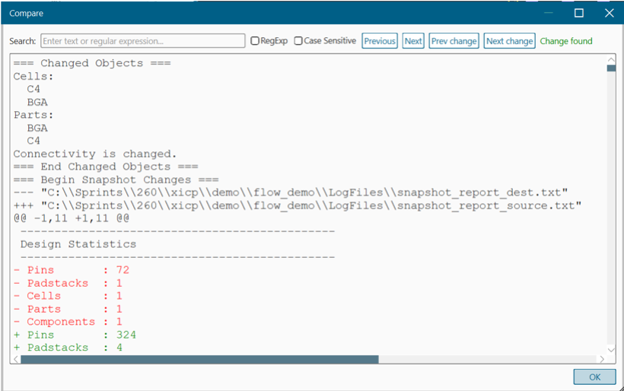Image resolution: width=624 pixels, height=391 pixels.
Task: Click the search text input field
Action: tap(142, 41)
